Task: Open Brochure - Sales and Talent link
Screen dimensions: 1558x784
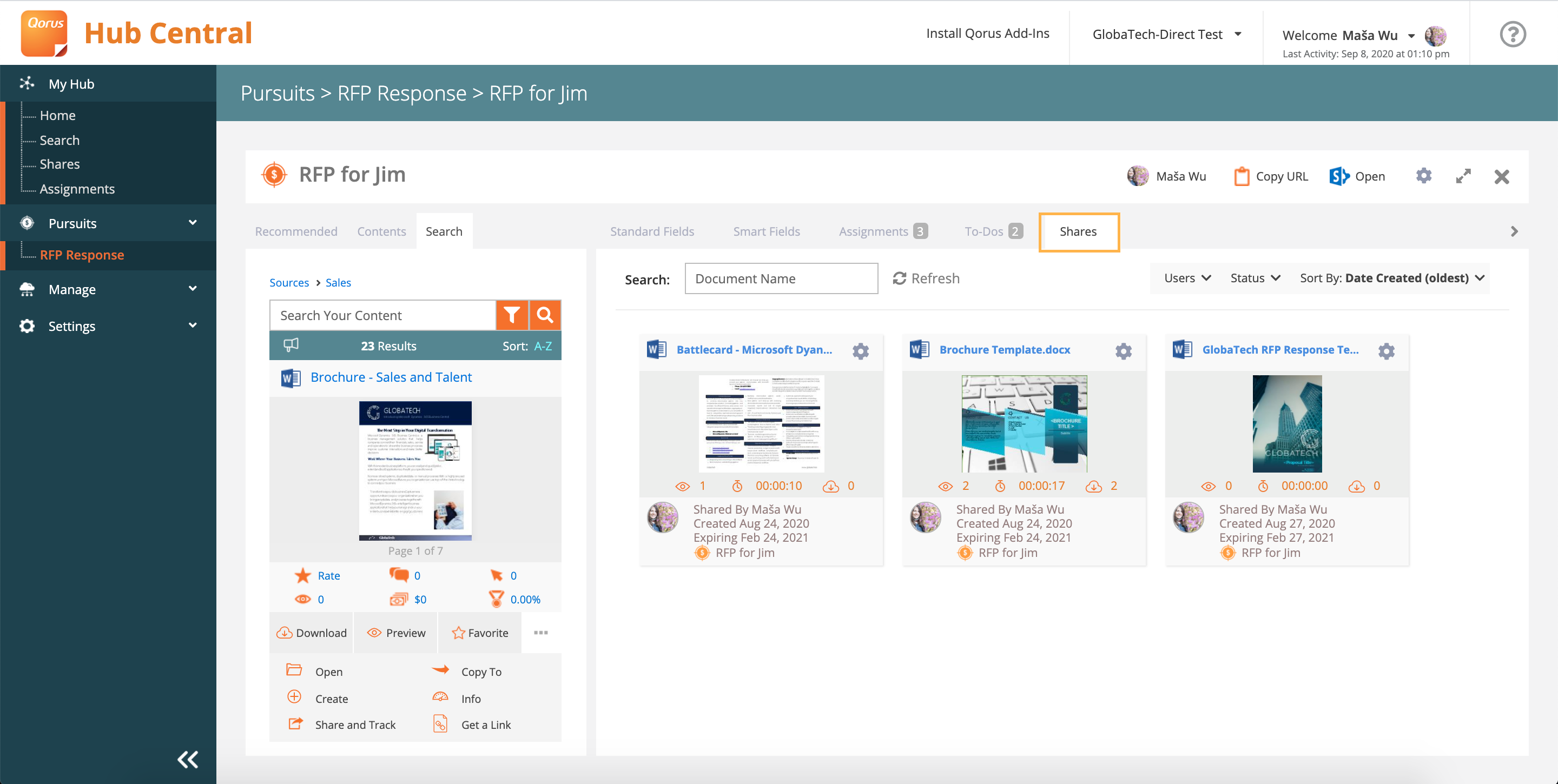Action: [391, 376]
